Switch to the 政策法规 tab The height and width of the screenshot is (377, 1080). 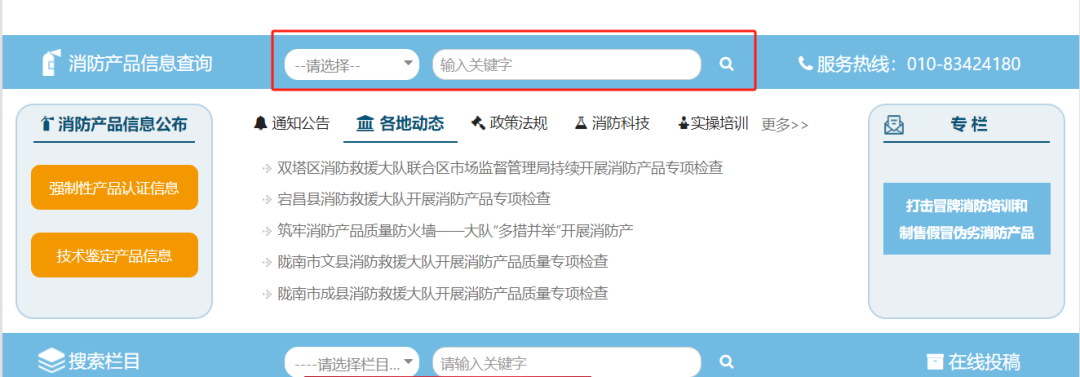click(x=519, y=123)
